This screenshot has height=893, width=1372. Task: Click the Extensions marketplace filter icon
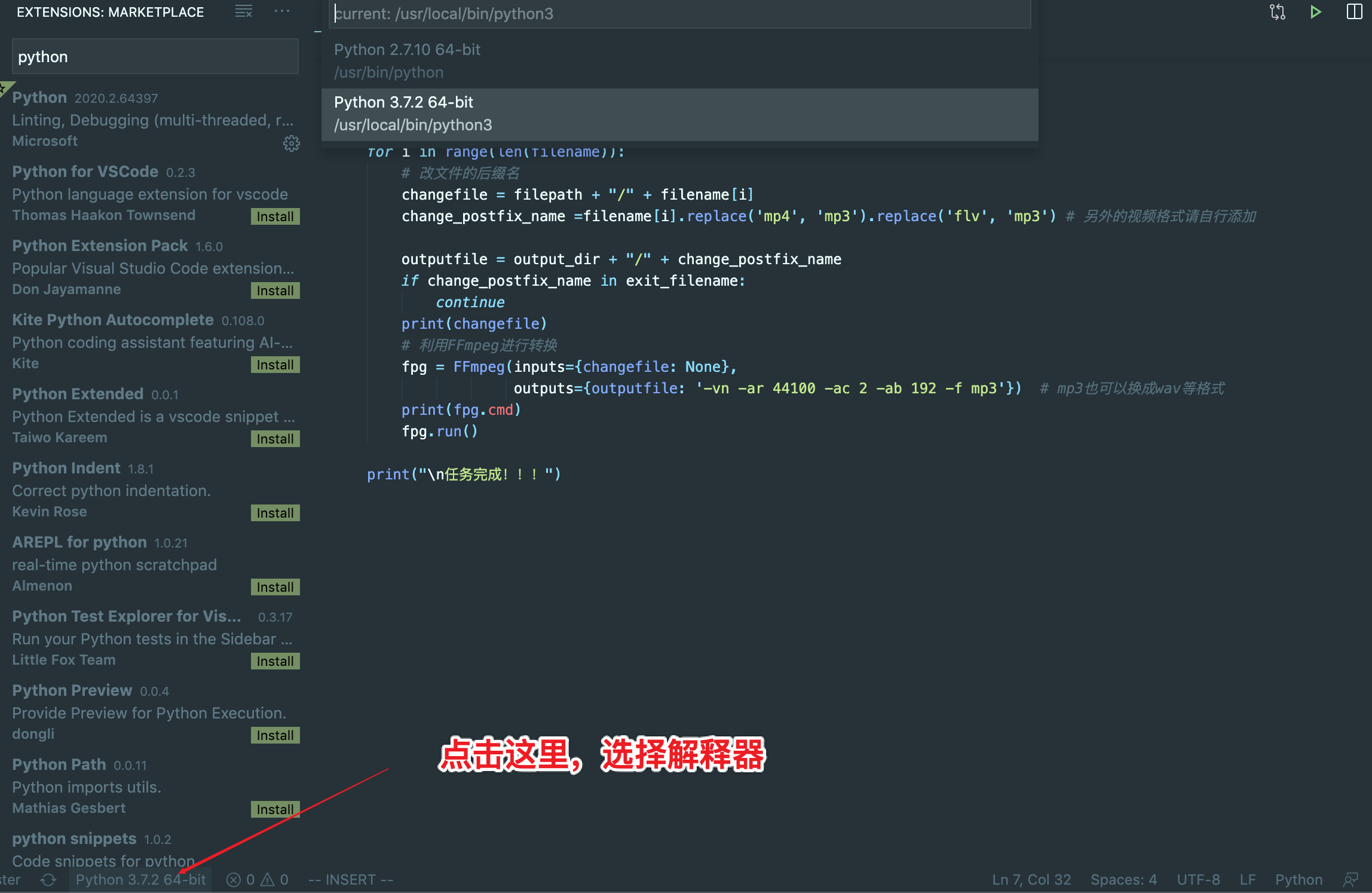pyautogui.click(x=244, y=11)
